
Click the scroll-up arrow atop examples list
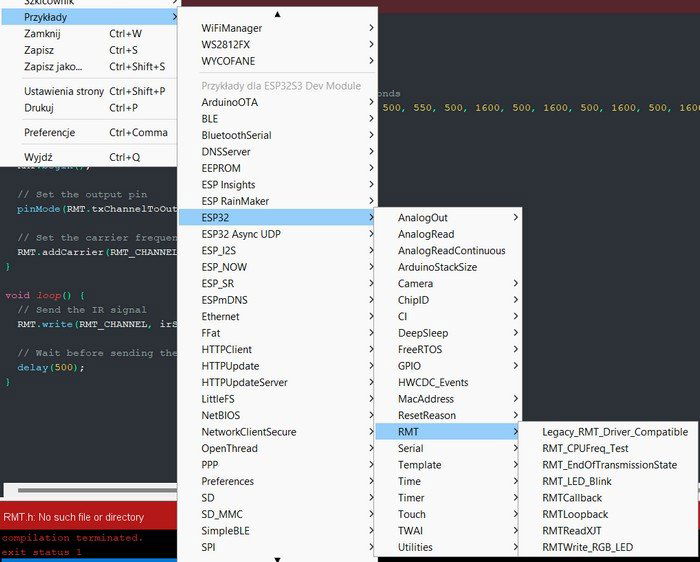coord(277,14)
